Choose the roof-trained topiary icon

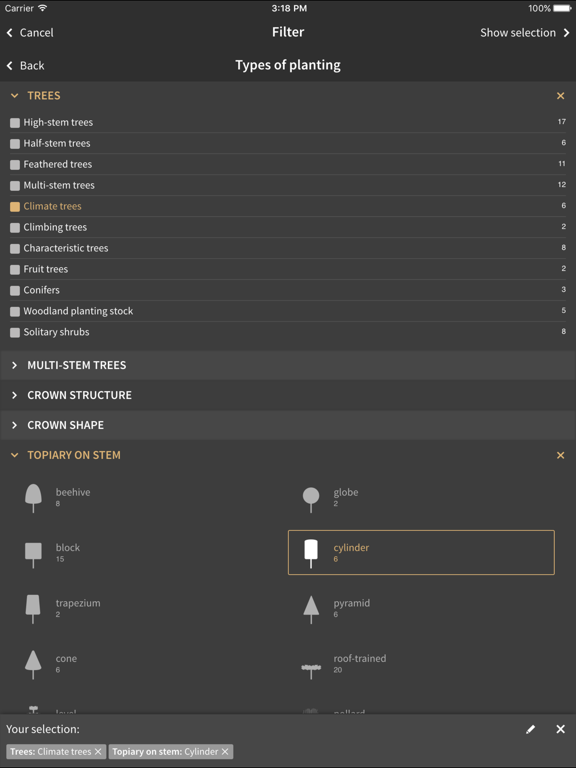coord(311,671)
